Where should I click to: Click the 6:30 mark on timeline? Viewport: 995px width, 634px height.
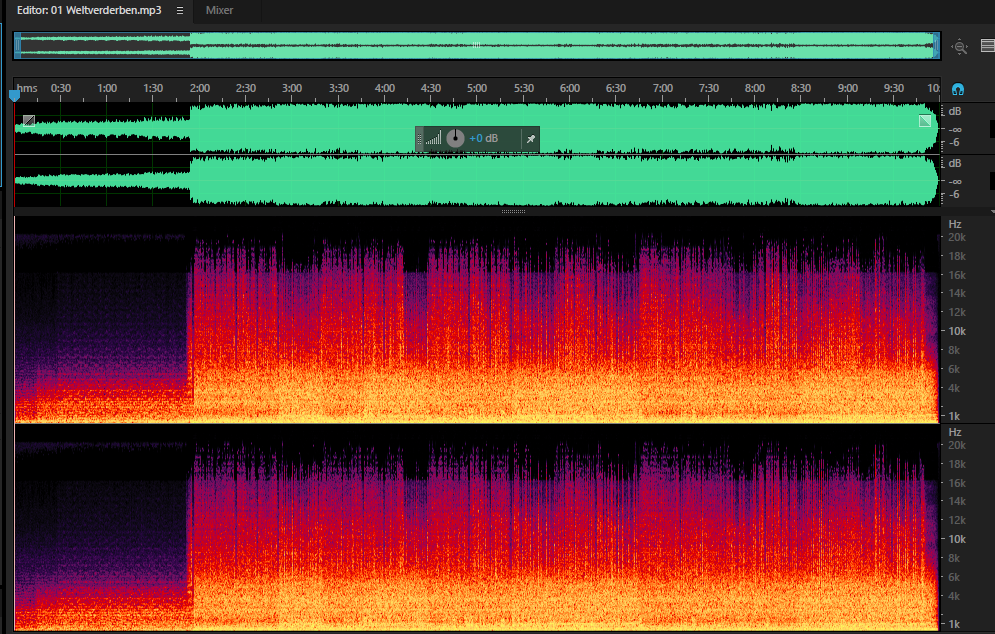point(616,88)
